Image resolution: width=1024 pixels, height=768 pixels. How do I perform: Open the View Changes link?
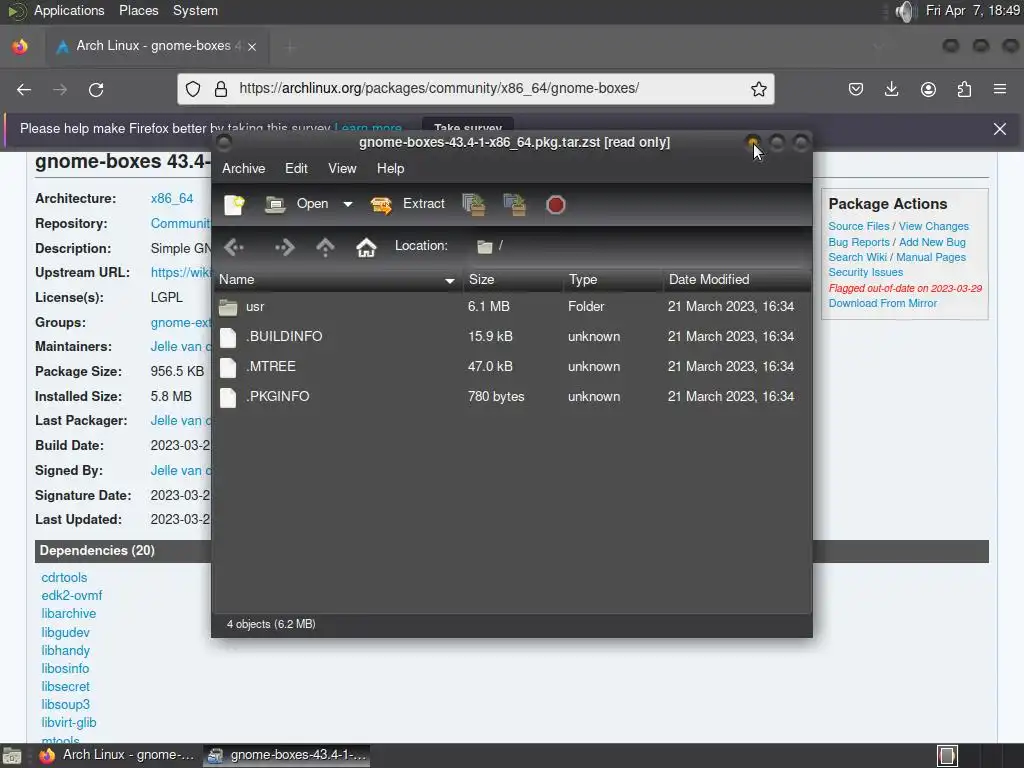(x=934, y=226)
